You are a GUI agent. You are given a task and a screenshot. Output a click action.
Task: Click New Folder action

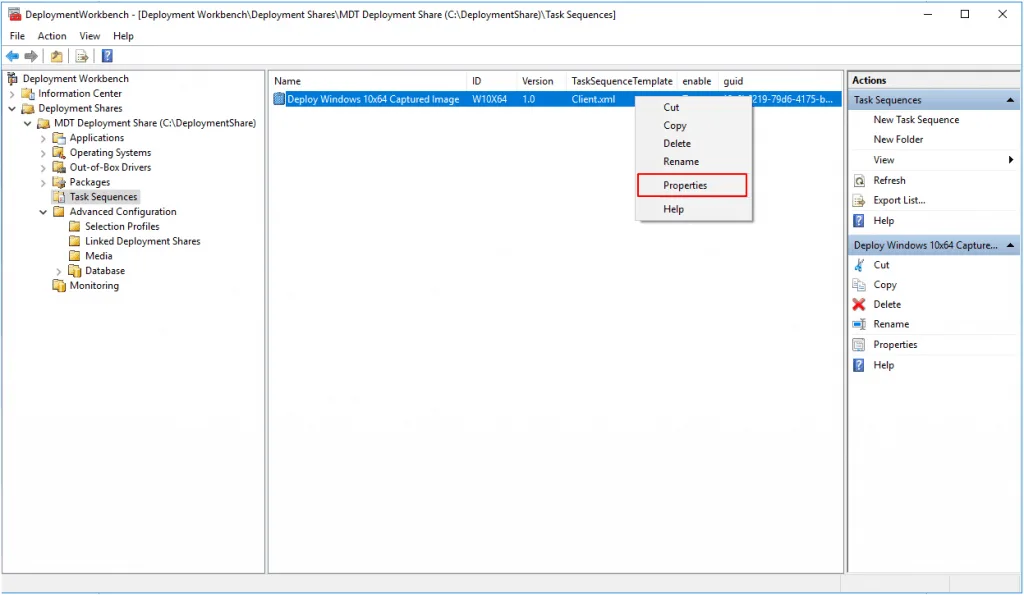(898, 139)
